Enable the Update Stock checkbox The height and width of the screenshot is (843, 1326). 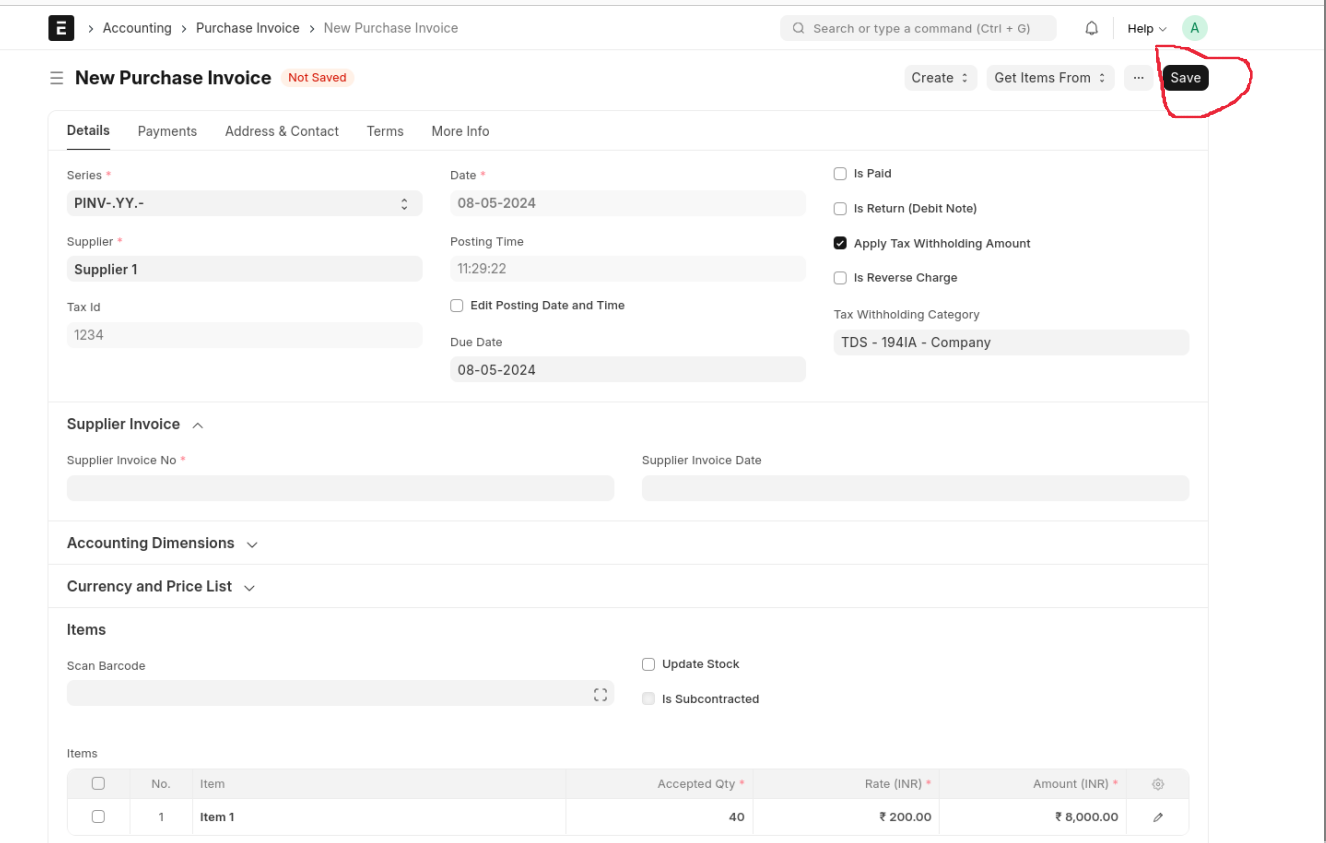648,664
